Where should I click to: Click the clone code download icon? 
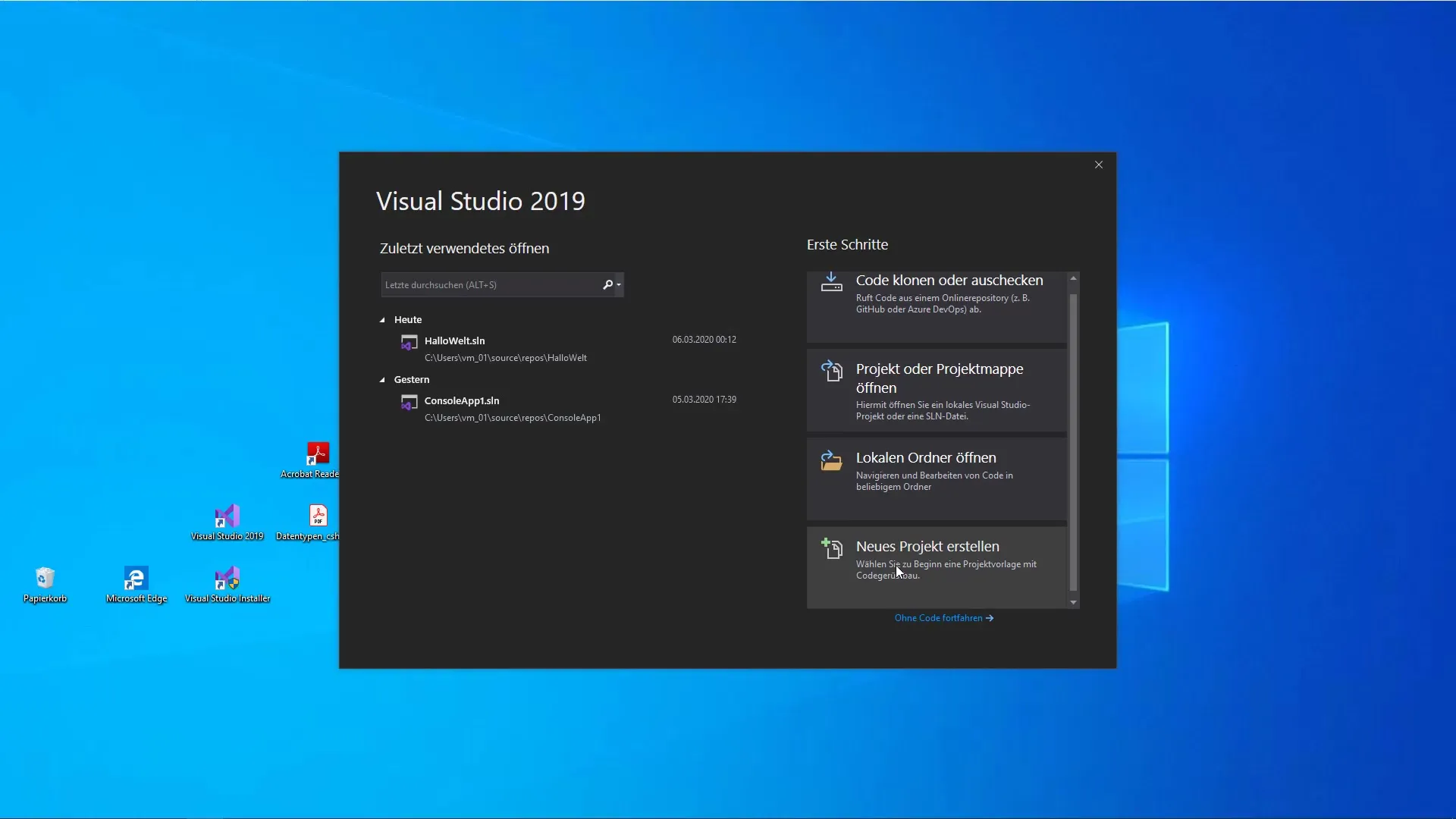[831, 282]
